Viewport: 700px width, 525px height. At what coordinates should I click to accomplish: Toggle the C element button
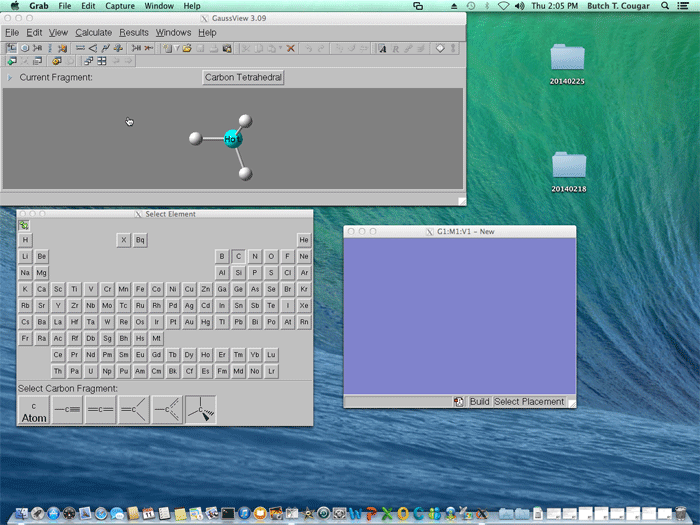click(238, 256)
